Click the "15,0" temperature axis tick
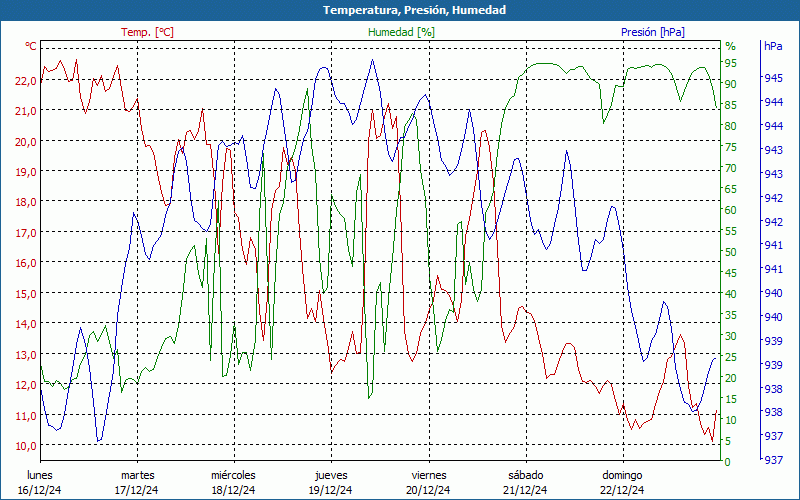 27,293
